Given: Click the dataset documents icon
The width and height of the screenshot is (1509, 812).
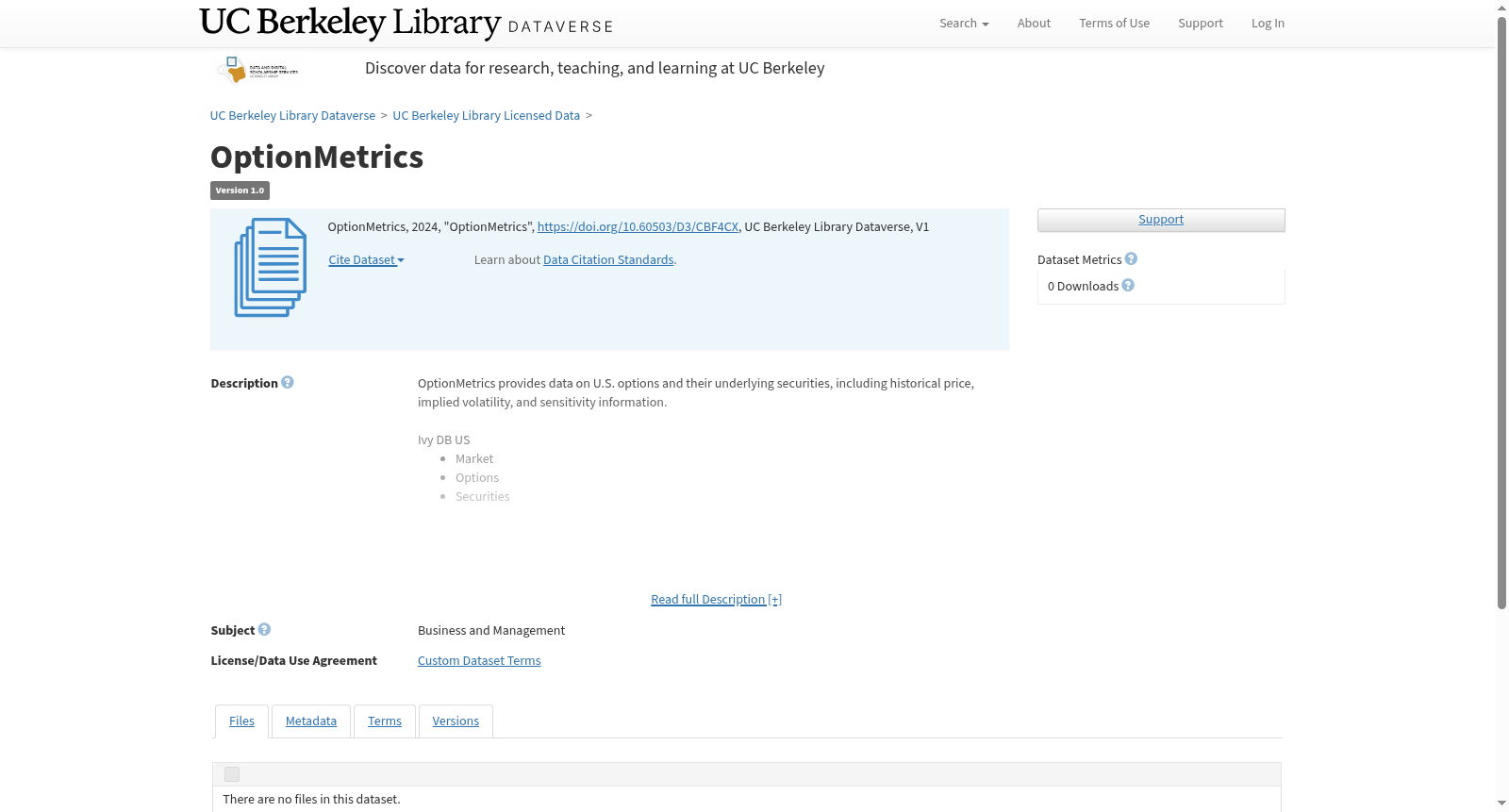Looking at the screenshot, I should point(271,268).
